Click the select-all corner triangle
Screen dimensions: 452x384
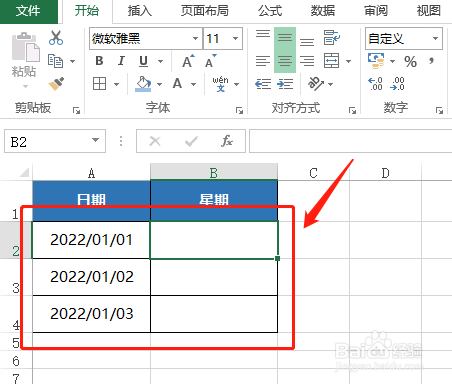click(24, 172)
